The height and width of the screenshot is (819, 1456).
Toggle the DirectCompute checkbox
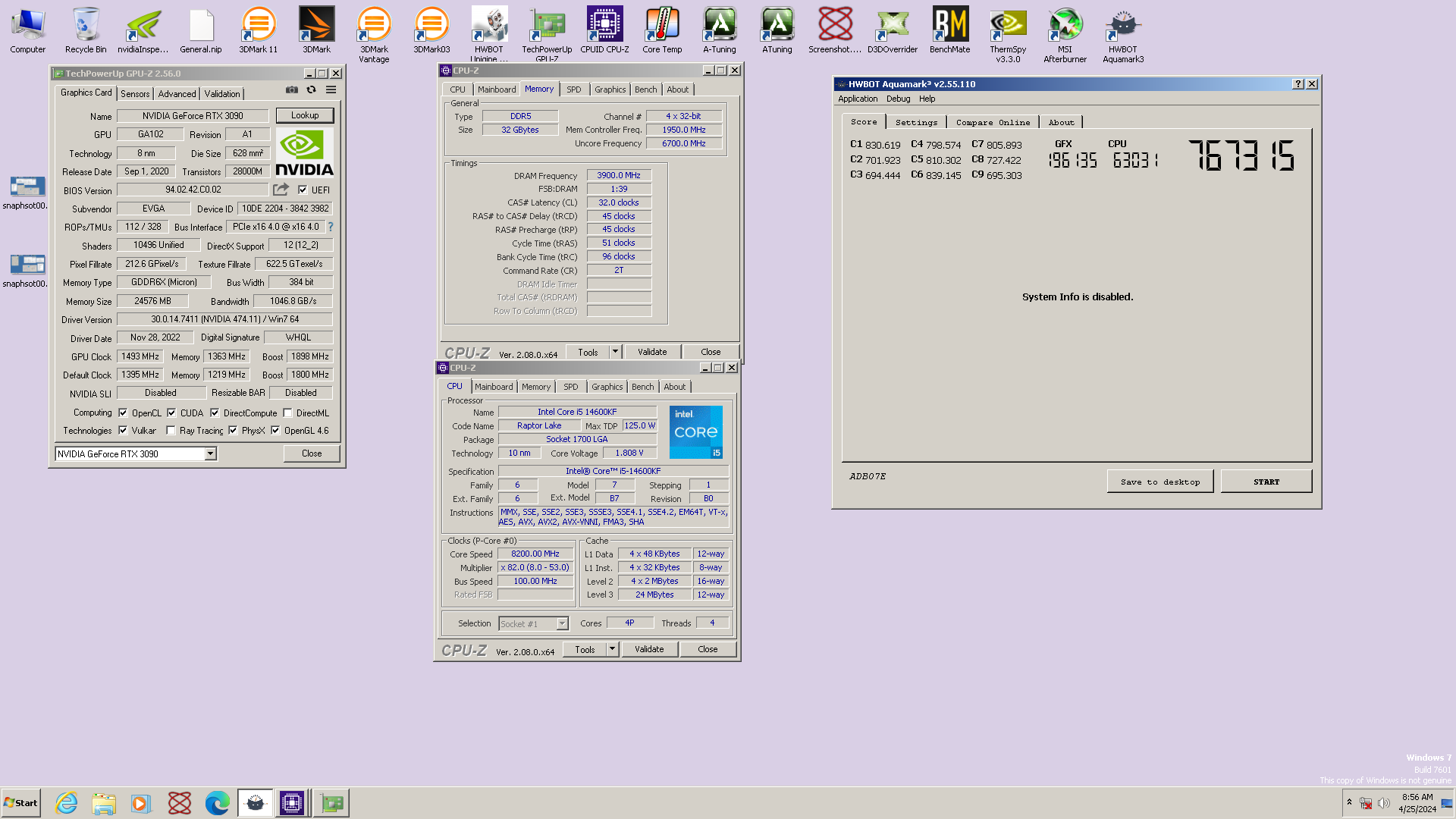click(x=215, y=413)
